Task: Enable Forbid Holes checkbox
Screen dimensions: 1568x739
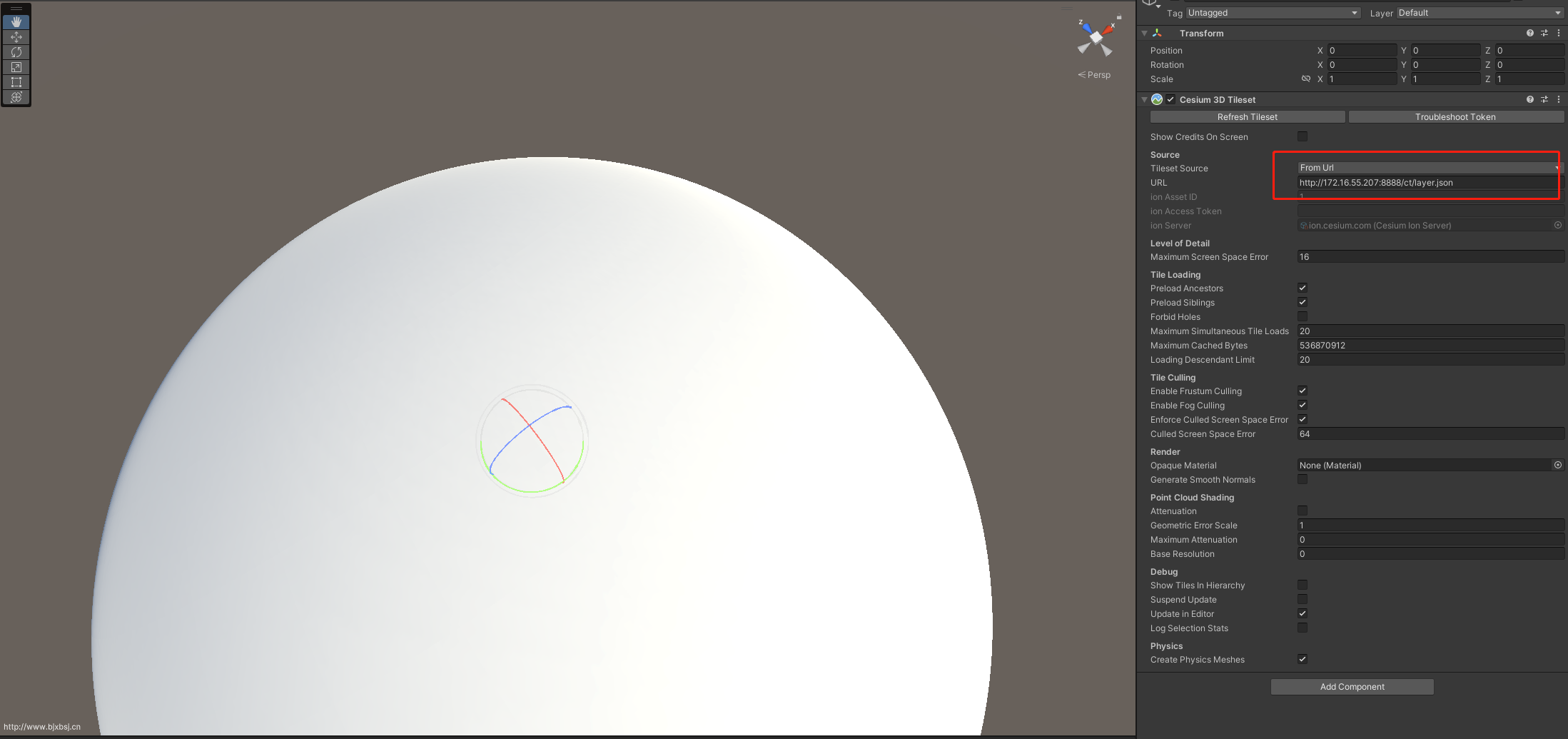Action: click(1303, 316)
